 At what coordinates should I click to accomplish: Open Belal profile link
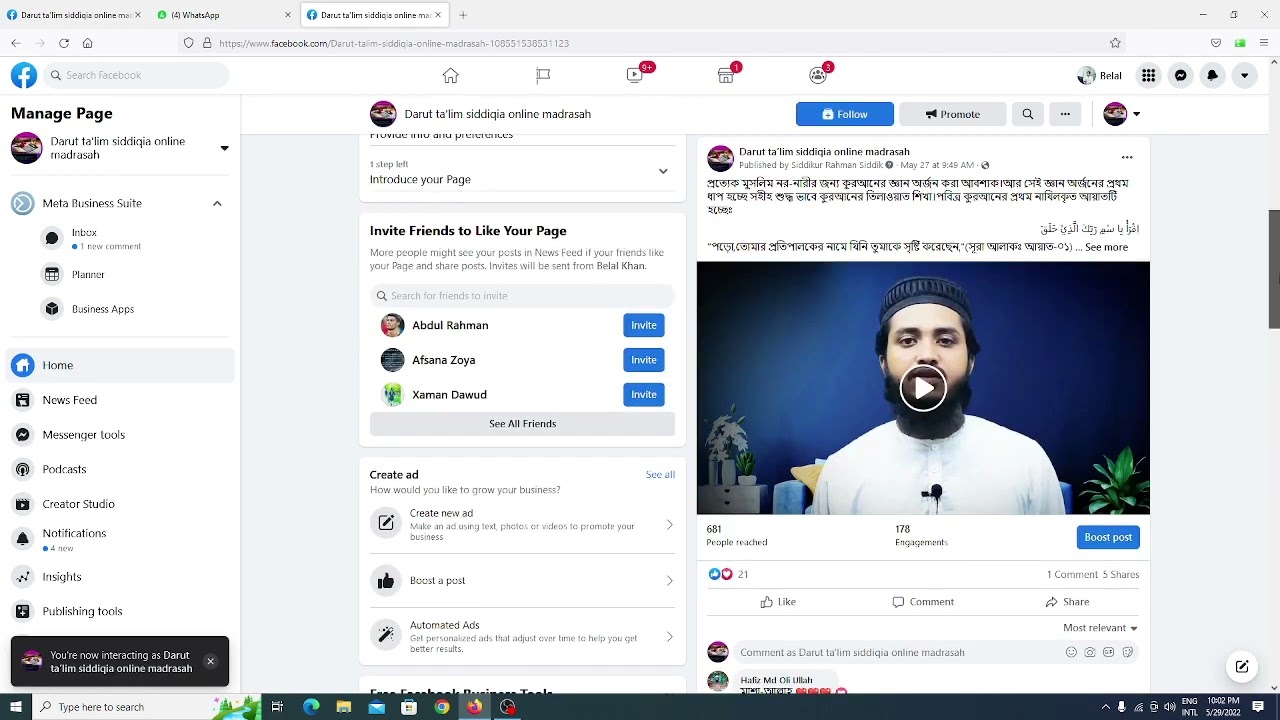coord(1100,75)
